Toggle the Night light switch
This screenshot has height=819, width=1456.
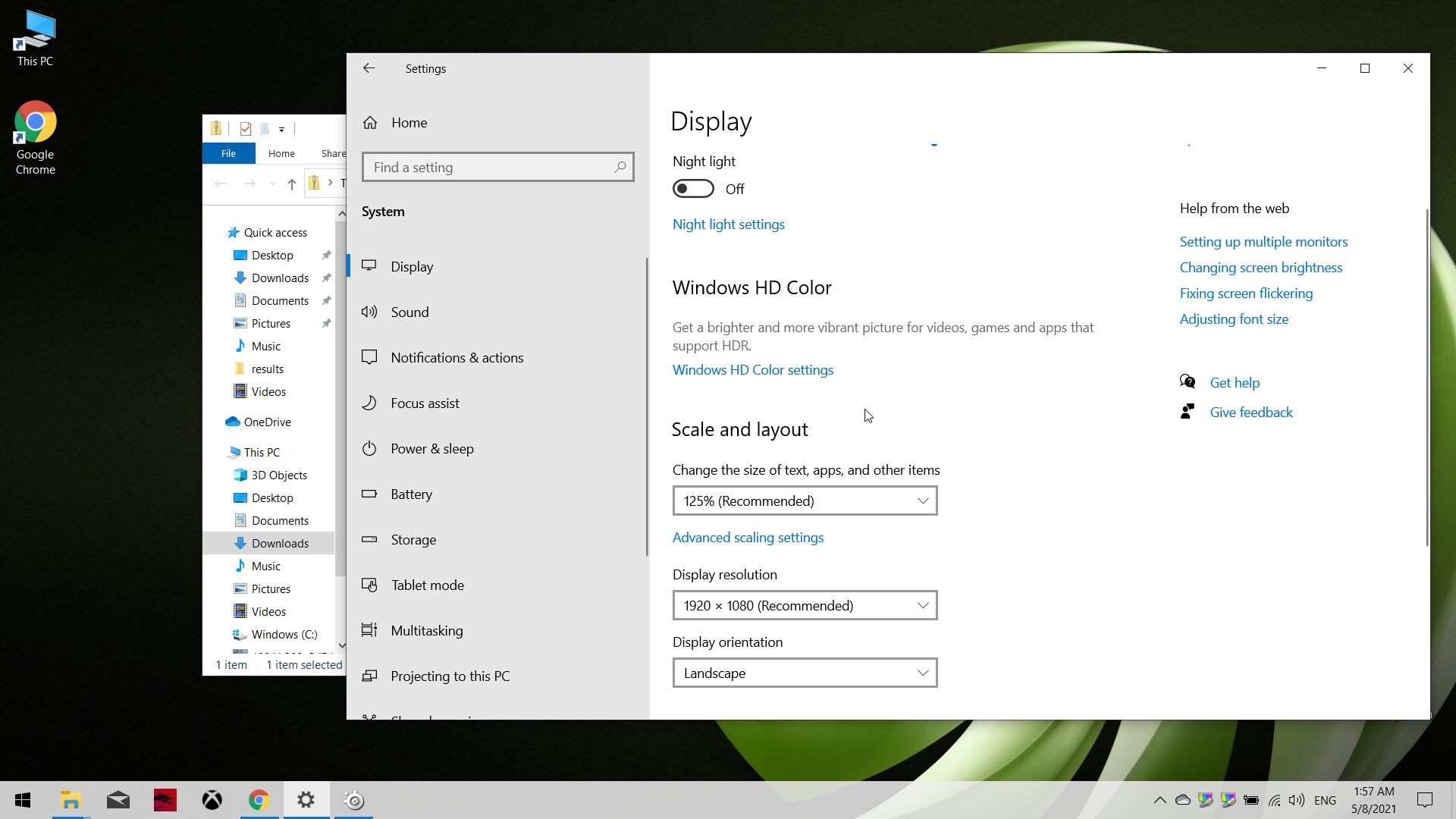point(693,189)
